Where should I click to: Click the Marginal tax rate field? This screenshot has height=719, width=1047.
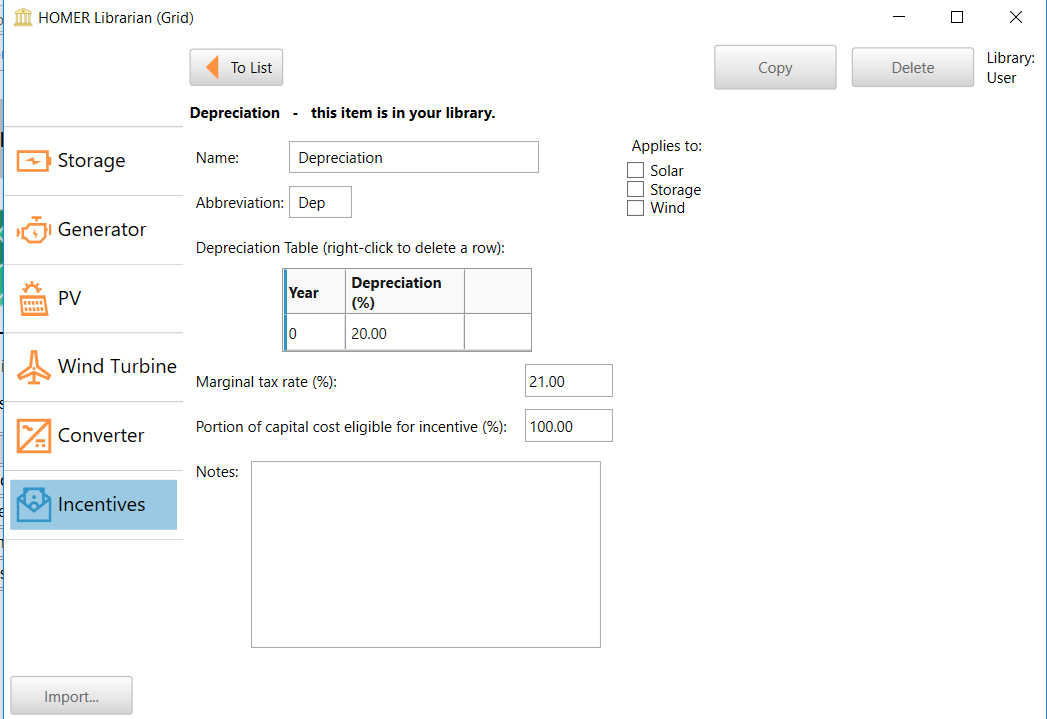click(568, 380)
